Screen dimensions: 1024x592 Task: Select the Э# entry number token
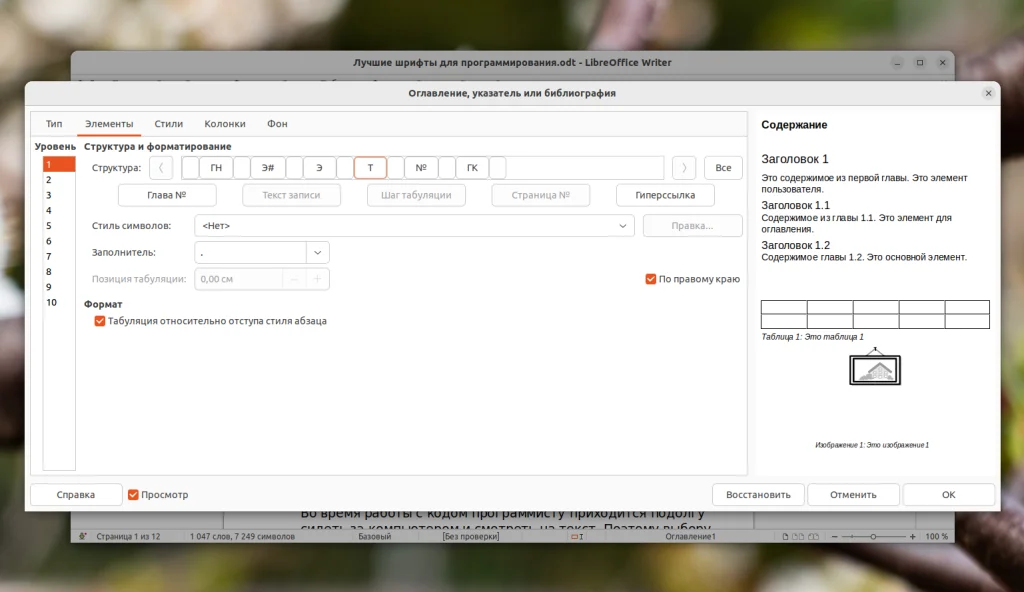(267, 167)
